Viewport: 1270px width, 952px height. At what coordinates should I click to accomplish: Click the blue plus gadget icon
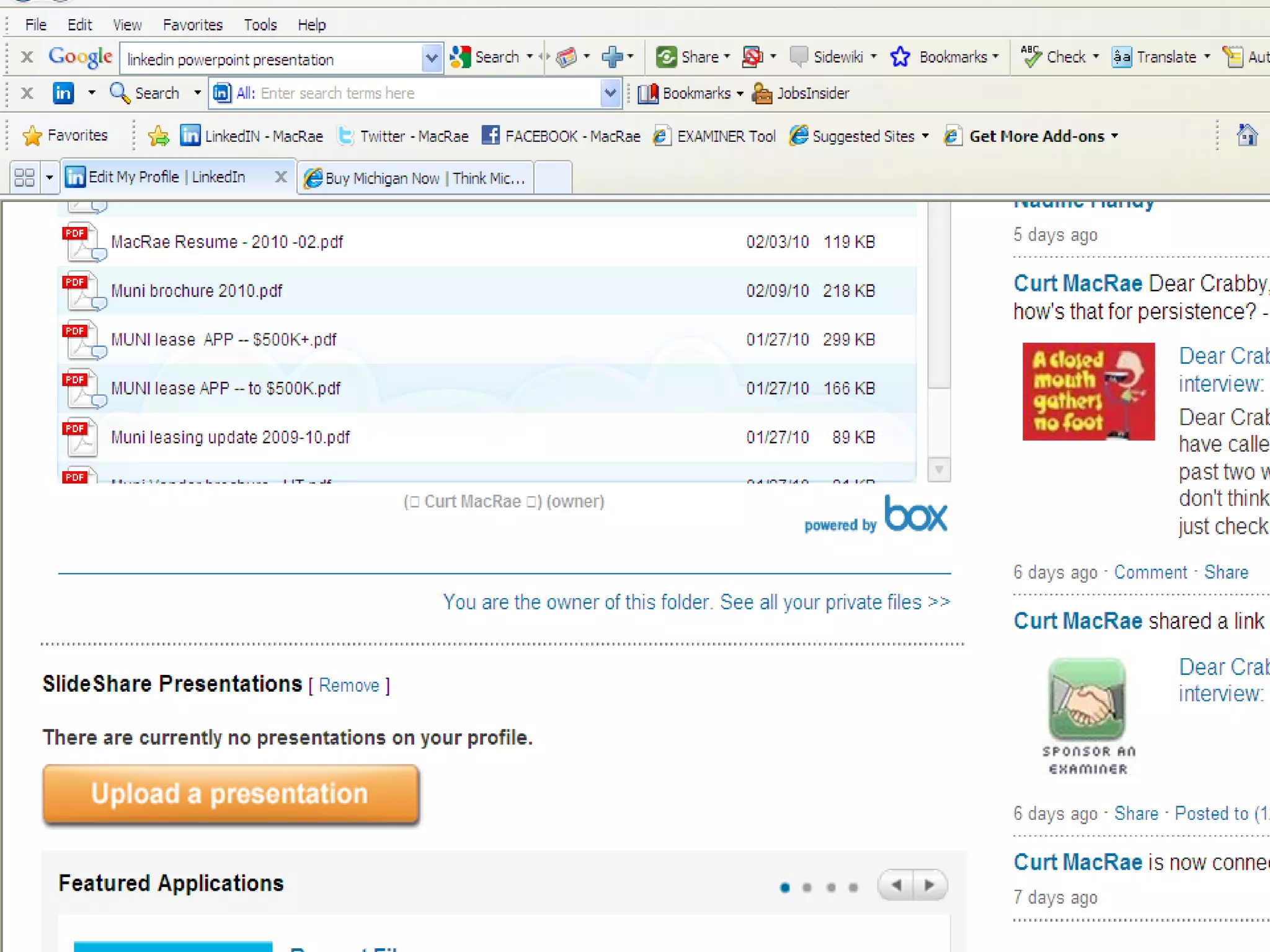(612, 57)
